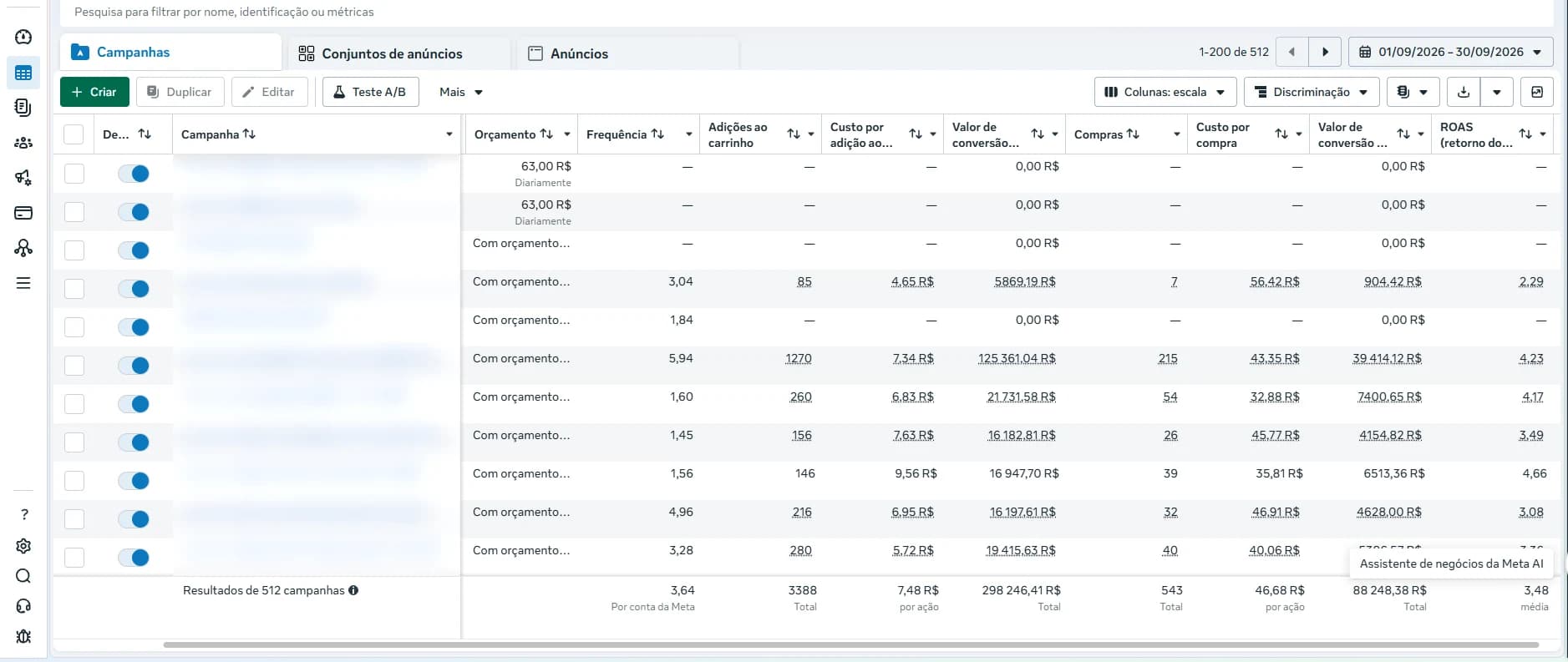Image resolution: width=1568 pixels, height=662 pixels.
Task: Click the horizontal scrollbar under the table
Action: 850,645
